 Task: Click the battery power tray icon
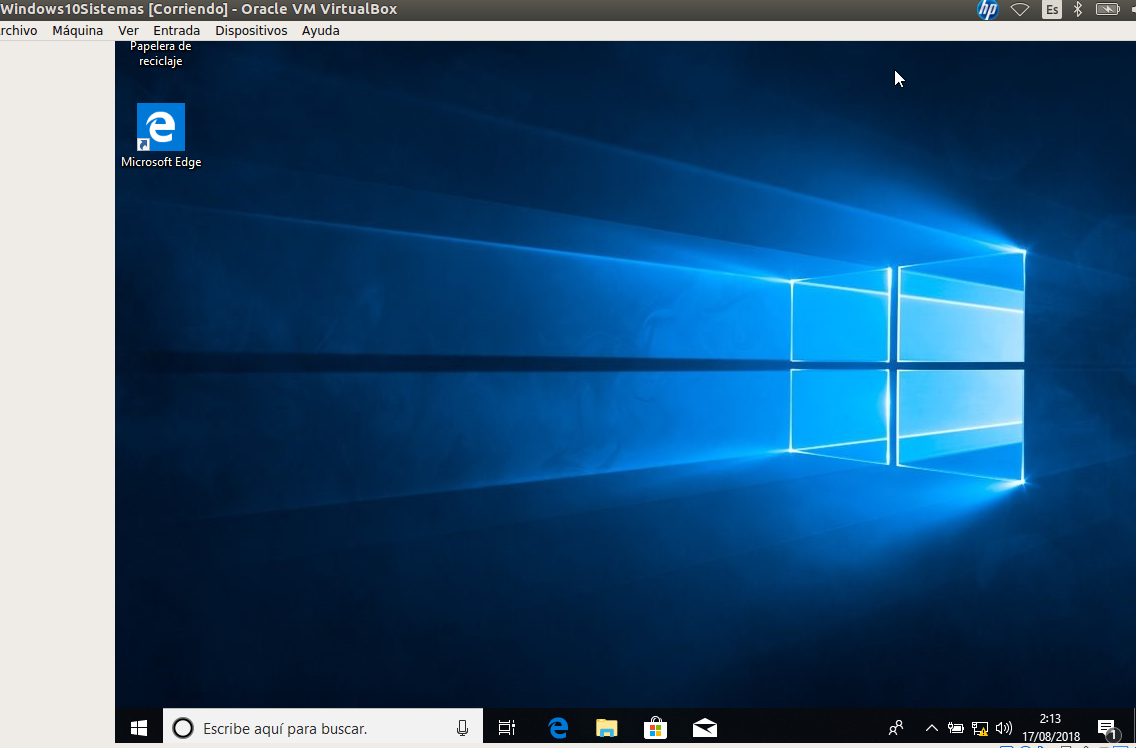pos(956,728)
